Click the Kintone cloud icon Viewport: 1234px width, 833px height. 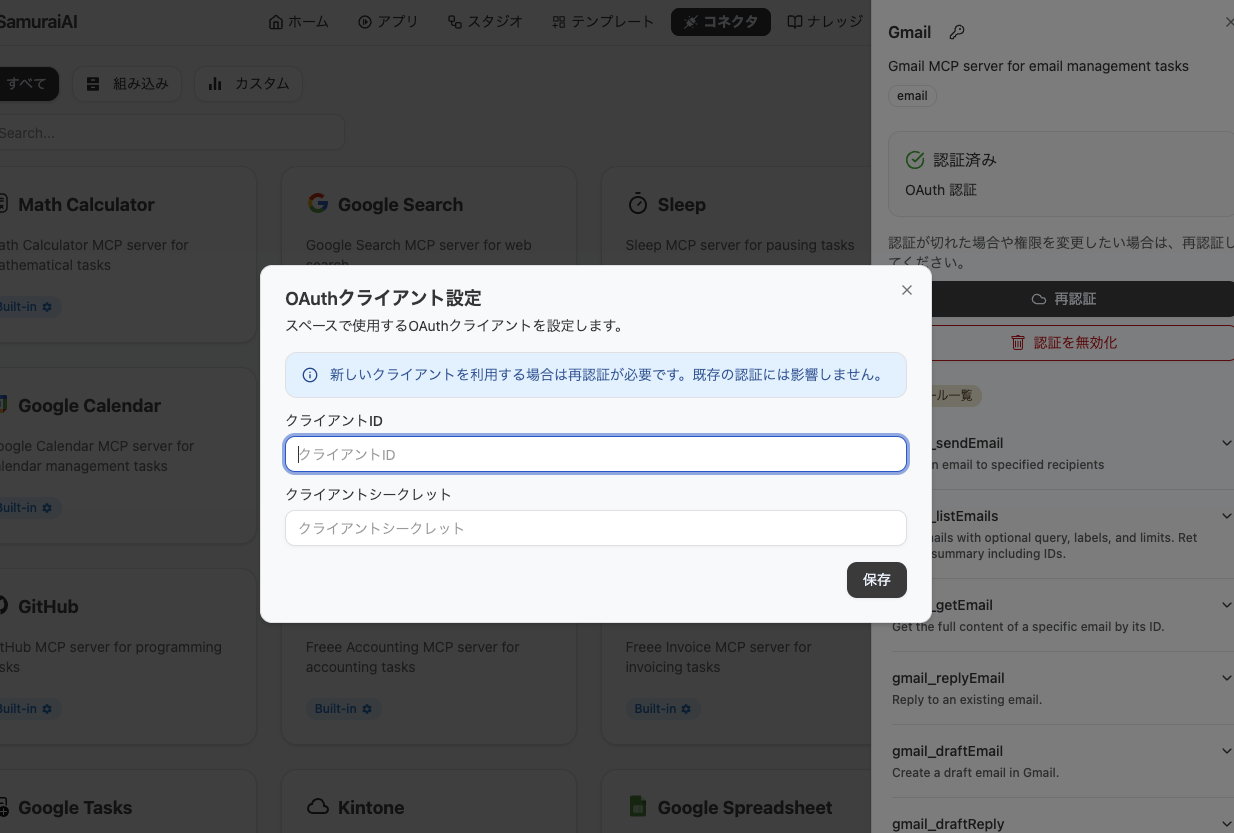click(318, 807)
